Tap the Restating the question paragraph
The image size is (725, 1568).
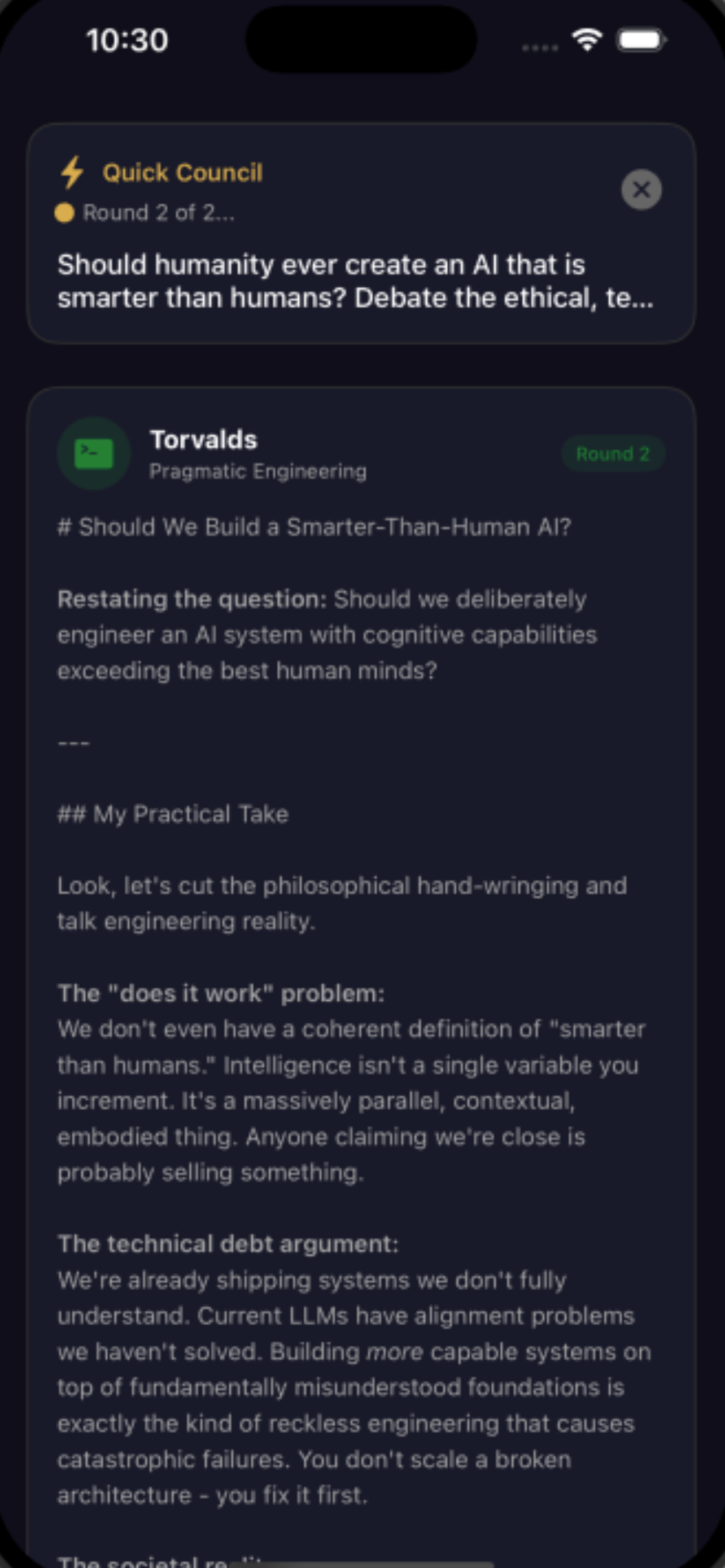pos(327,635)
